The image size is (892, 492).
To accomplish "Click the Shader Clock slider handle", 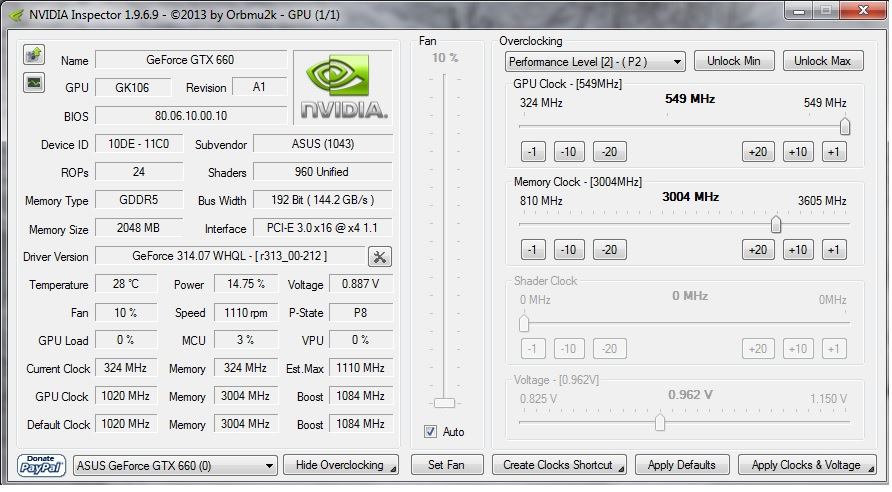I will (524, 323).
